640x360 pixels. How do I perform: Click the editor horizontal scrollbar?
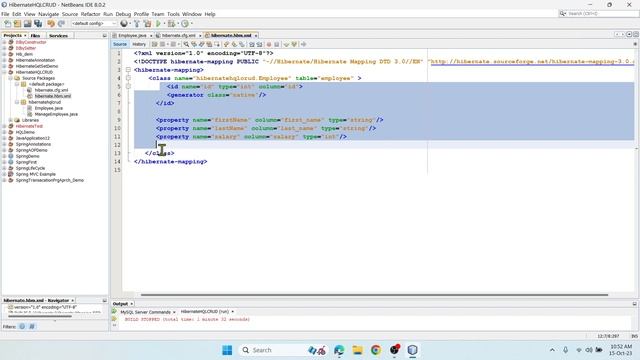[374, 295]
